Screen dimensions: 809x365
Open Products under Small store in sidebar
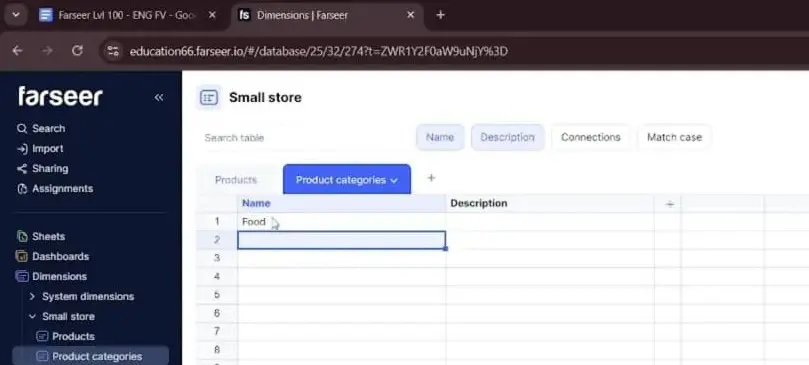[x=66, y=337]
